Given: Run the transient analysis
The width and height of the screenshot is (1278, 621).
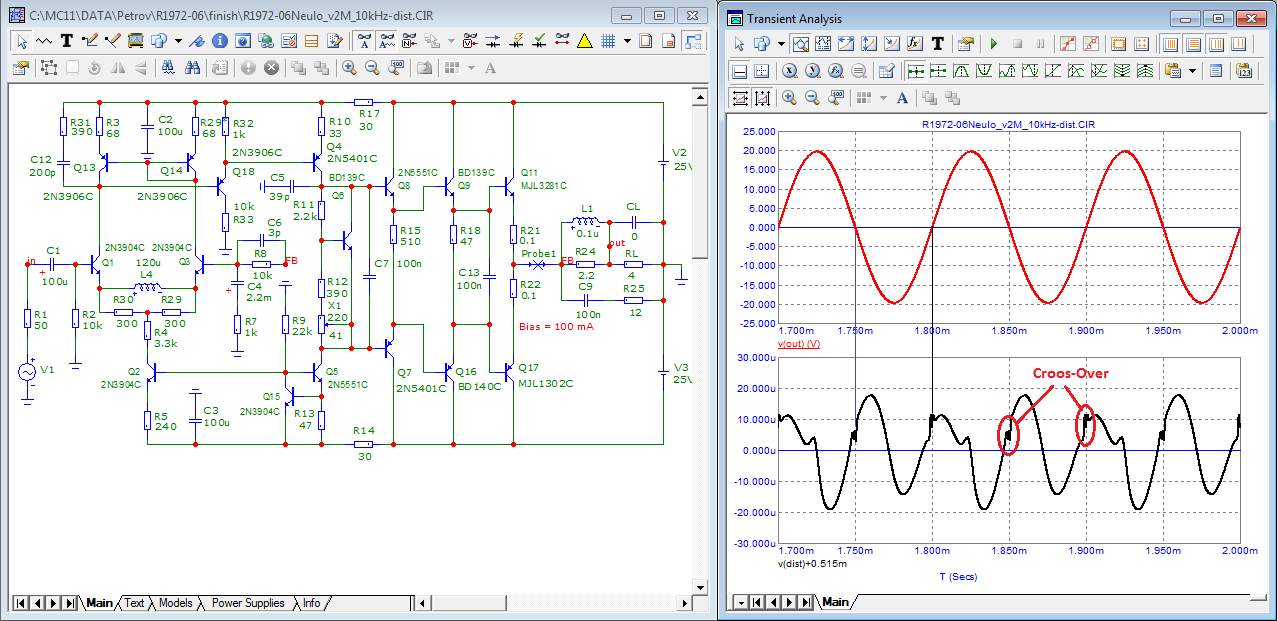Looking at the screenshot, I should (x=993, y=44).
